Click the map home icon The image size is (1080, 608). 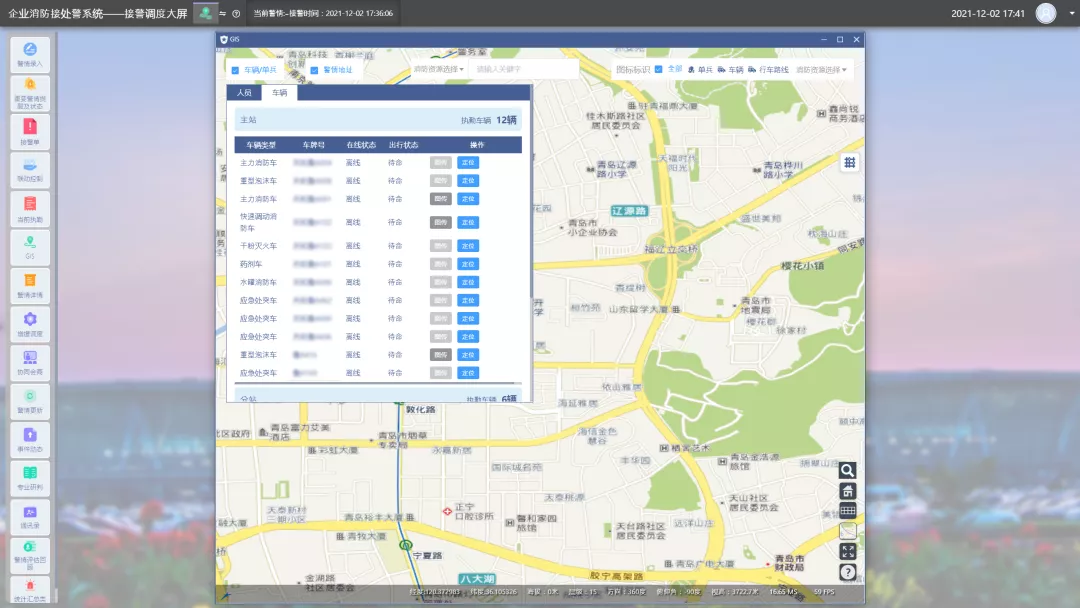847,491
